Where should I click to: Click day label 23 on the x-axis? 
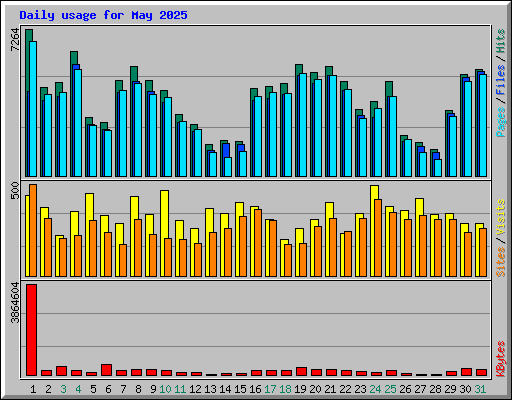360,389
